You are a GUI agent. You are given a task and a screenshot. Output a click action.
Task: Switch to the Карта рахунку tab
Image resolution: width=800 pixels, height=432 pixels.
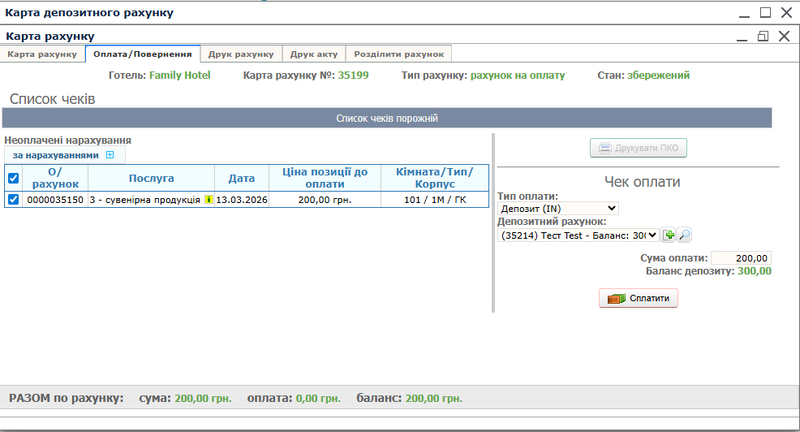click(x=42, y=54)
